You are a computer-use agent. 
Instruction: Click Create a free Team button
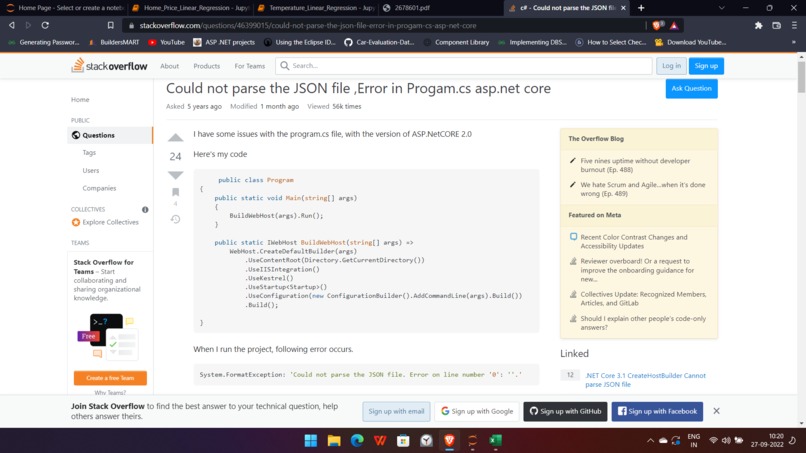[110, 378]
